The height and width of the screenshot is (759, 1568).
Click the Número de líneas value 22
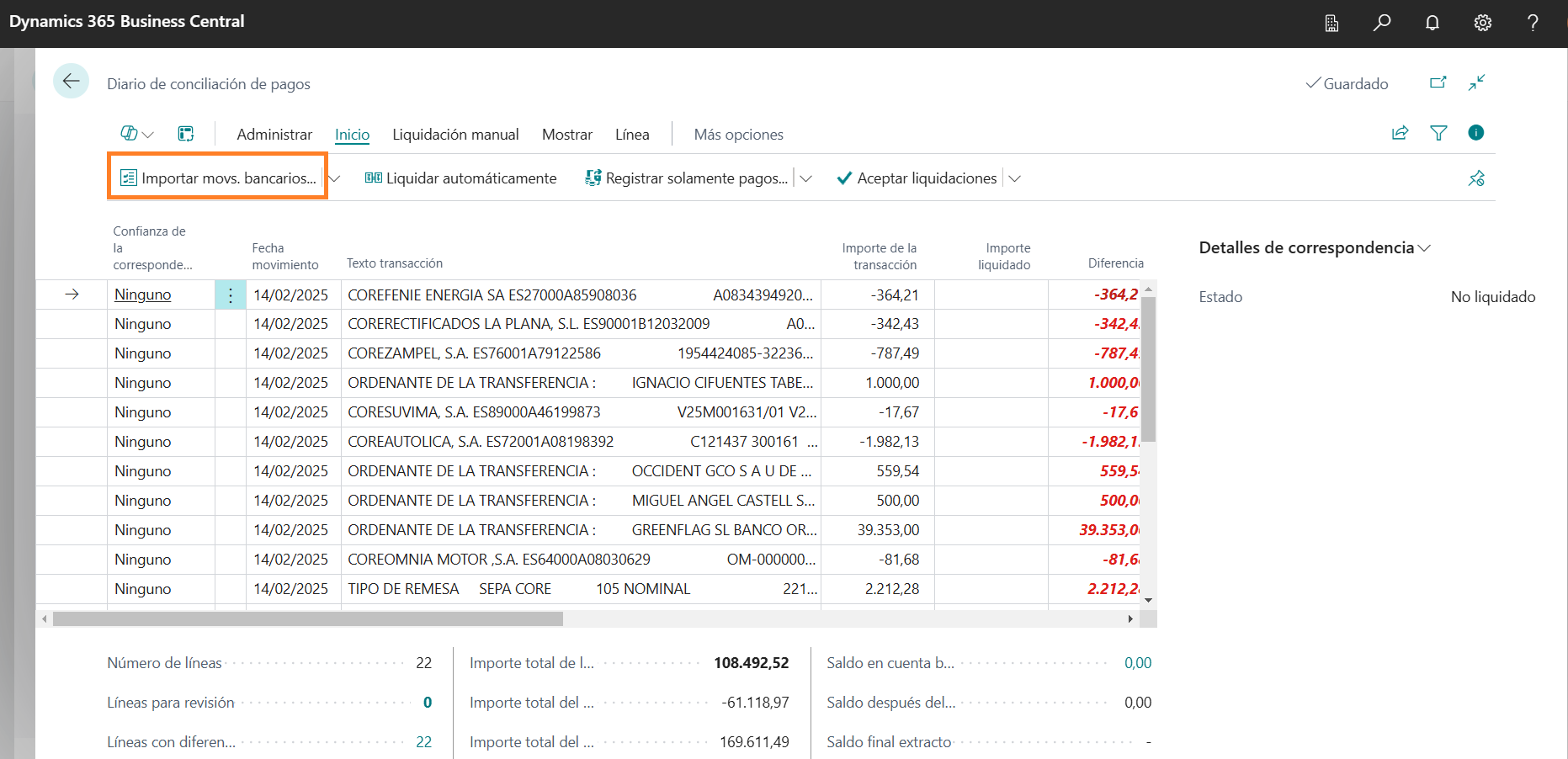(423, 663)
